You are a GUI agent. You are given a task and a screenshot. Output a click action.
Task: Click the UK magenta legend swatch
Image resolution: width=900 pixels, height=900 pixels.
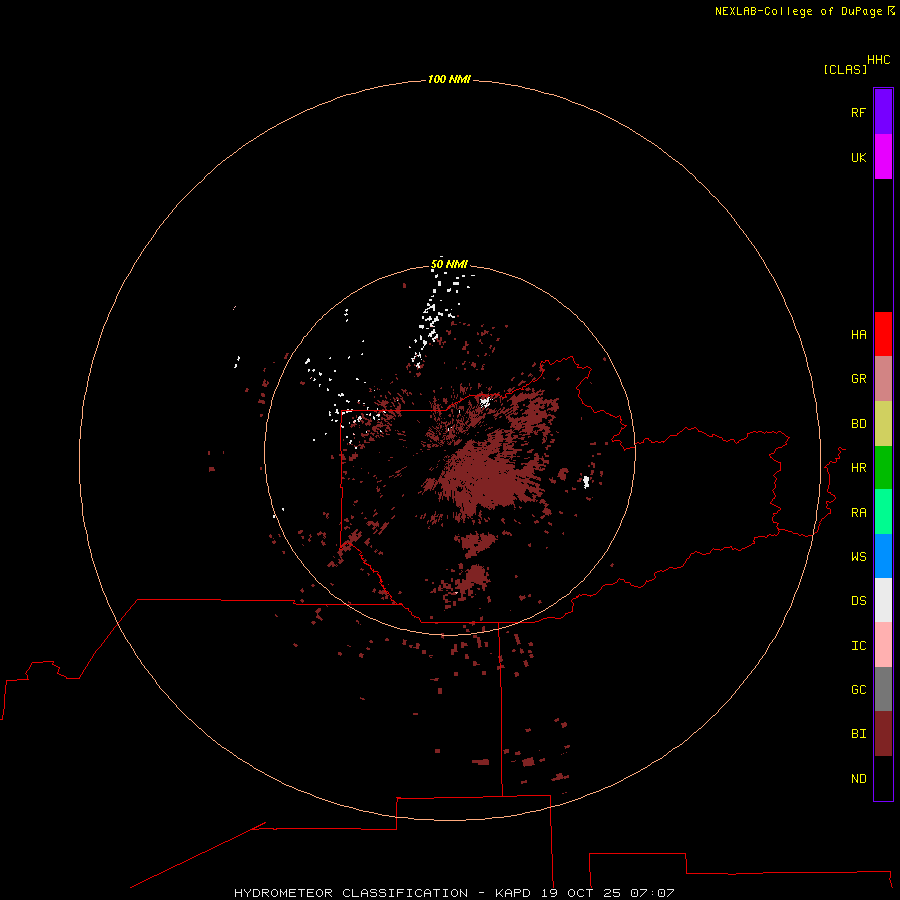883,157
